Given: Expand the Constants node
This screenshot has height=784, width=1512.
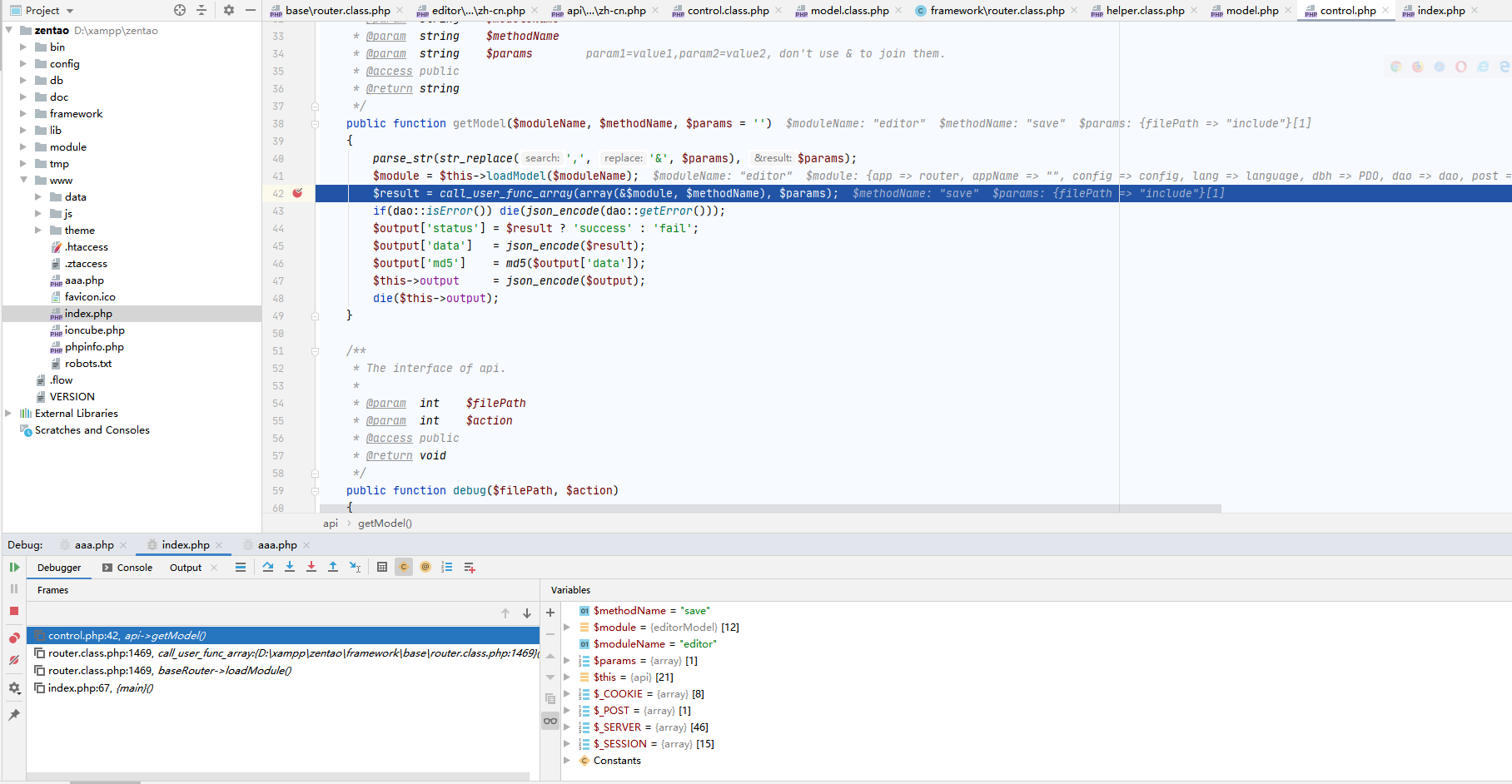Looking at the screenshot, I should (x=567, y=761).
